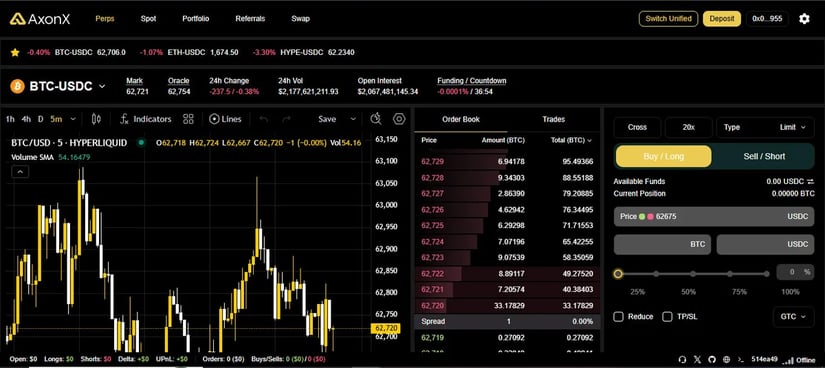
Task: Open the timeframe dropdown chevron
Action: pyautogui.click(x=73, y=119)
